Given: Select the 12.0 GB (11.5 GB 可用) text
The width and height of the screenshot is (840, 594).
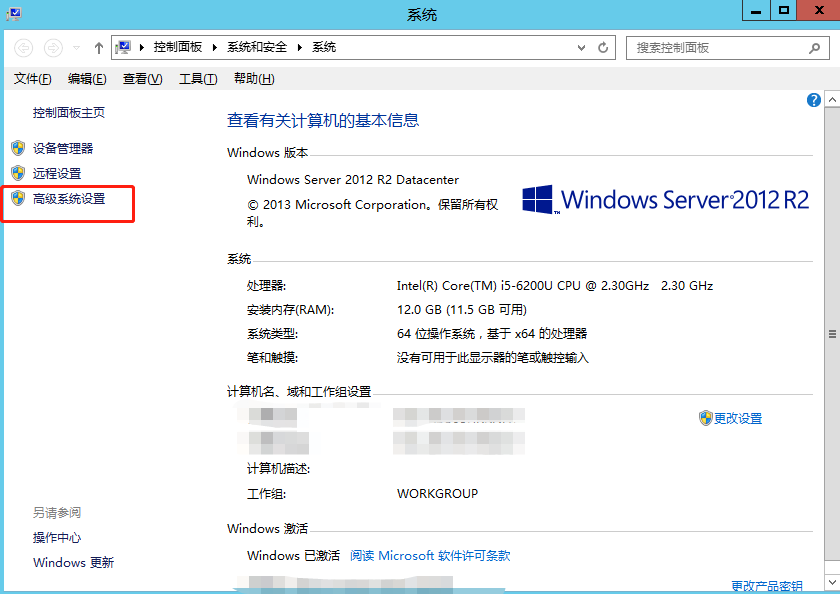Looking at the screenshot, I should pos(462,310).
